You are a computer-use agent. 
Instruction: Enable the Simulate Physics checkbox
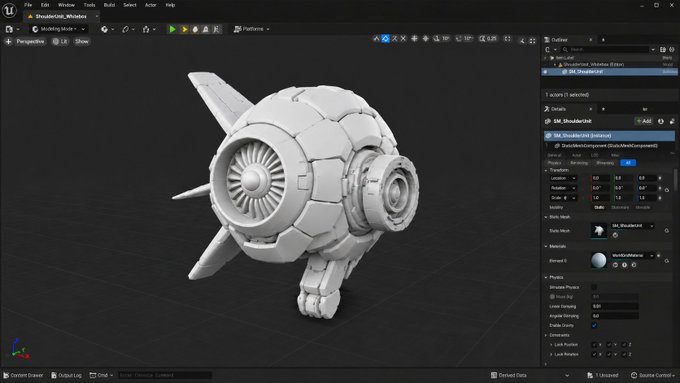[x=594, y=287]
